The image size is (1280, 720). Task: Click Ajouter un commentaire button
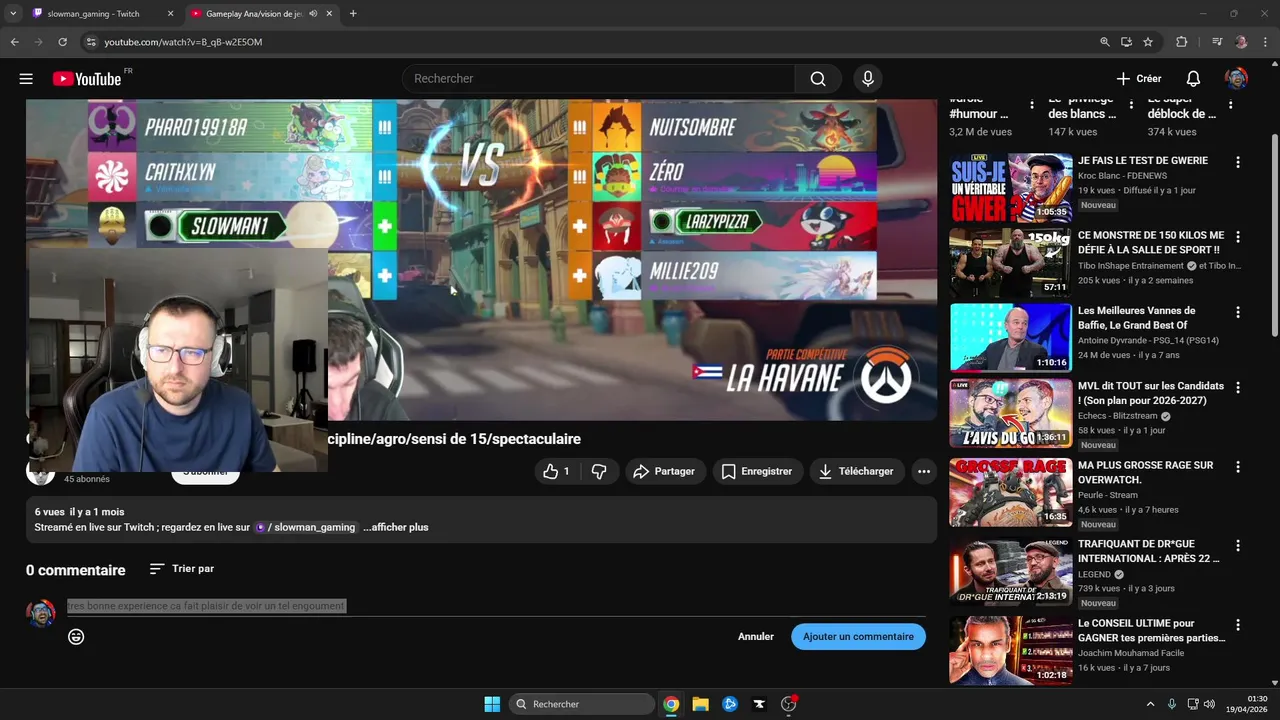coord(858,637)
